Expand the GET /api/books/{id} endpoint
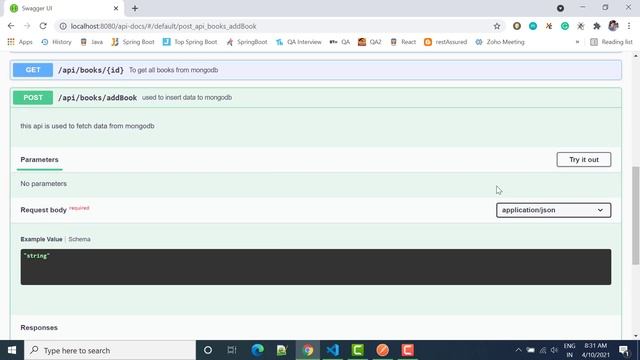Screen dimensions: 640x360 pos(316,70)
